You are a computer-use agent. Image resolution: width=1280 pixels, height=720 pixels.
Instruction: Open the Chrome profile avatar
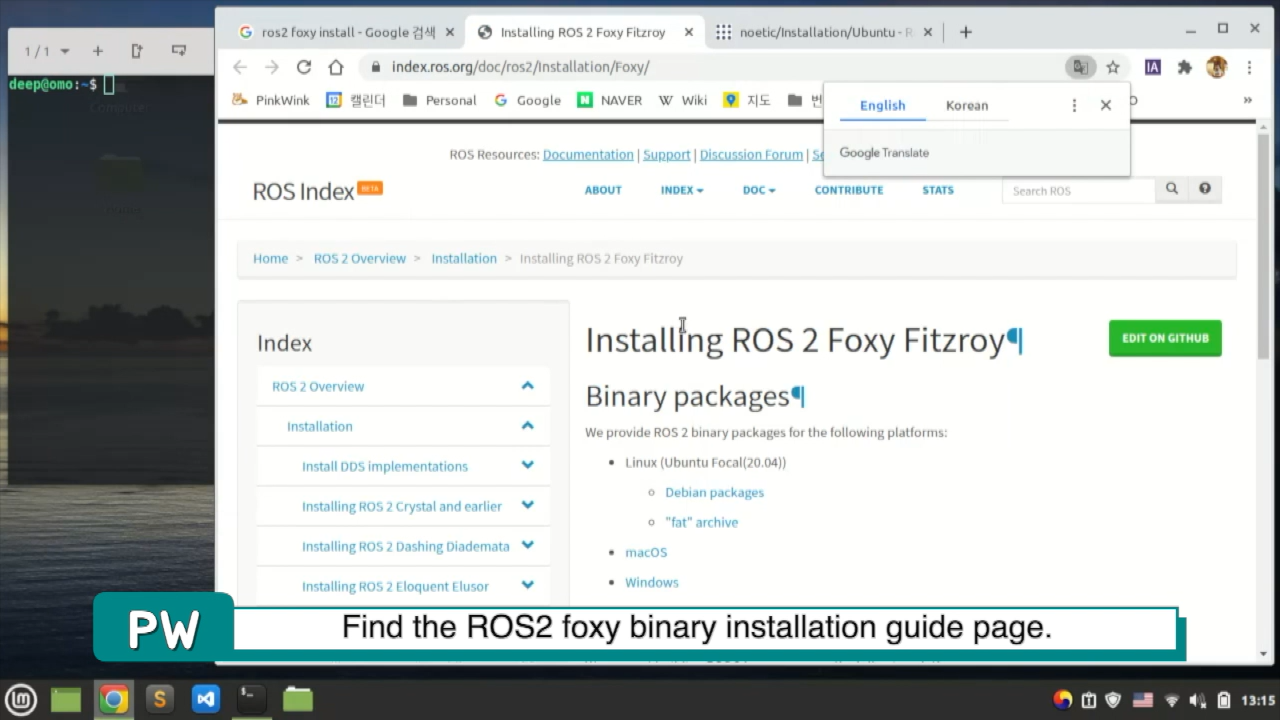pos(1217,67)
